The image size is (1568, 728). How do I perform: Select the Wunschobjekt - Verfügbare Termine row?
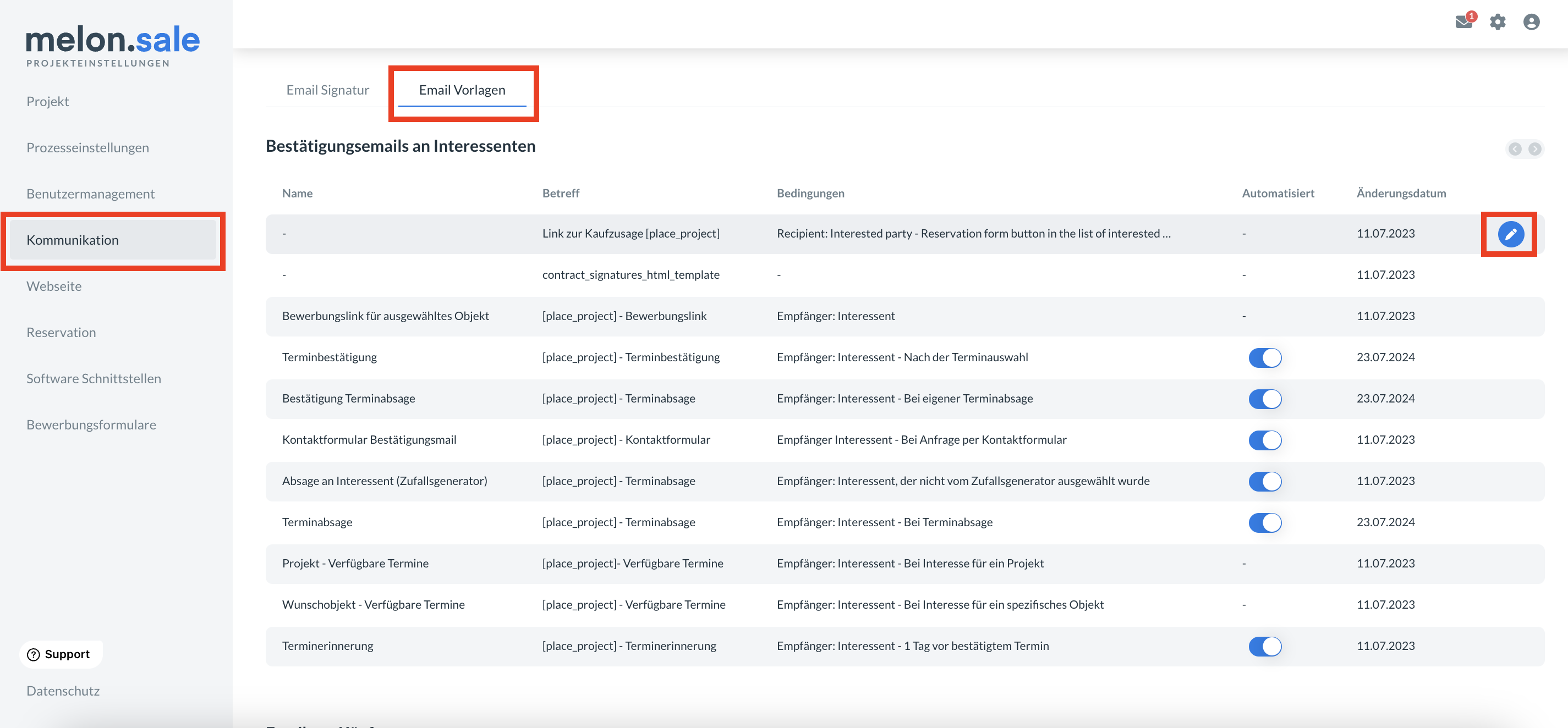pyautogui.click(x=373, y=604)
